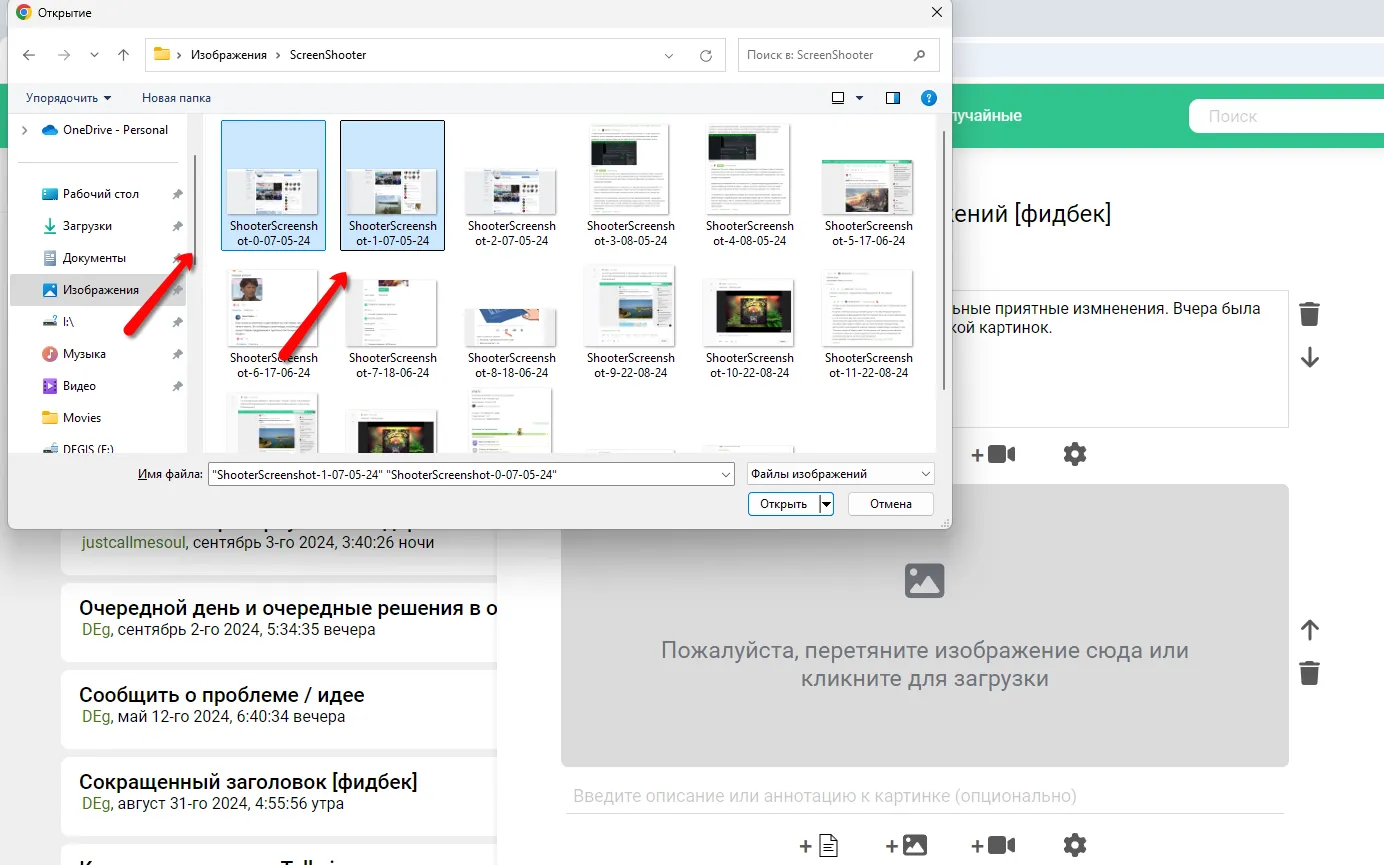Select OneDrive - Personal in sidebar

[105, 130]
